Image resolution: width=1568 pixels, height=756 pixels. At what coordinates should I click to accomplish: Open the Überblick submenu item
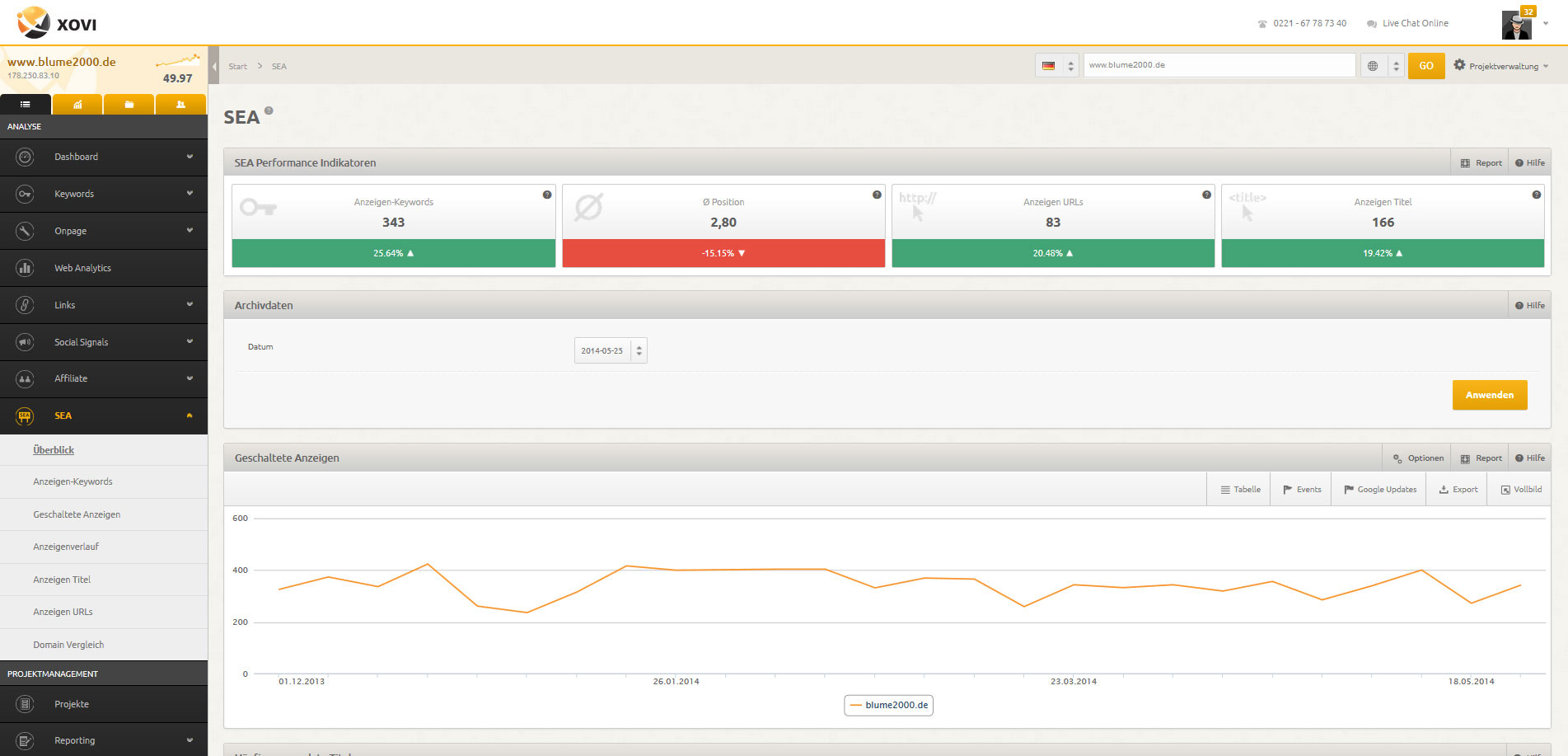click(54, 450)
